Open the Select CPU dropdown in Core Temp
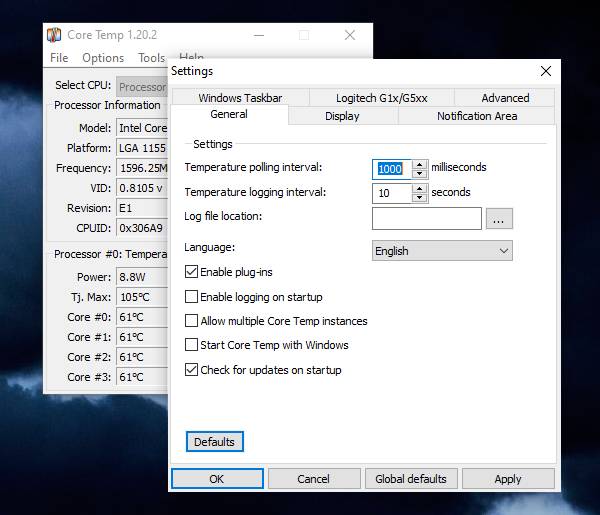600x515 pixels. (142, 87)
